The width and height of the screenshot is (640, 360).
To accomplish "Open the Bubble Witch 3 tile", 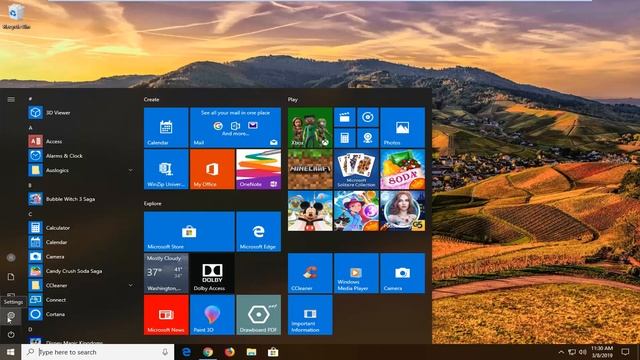I will 356,211.
